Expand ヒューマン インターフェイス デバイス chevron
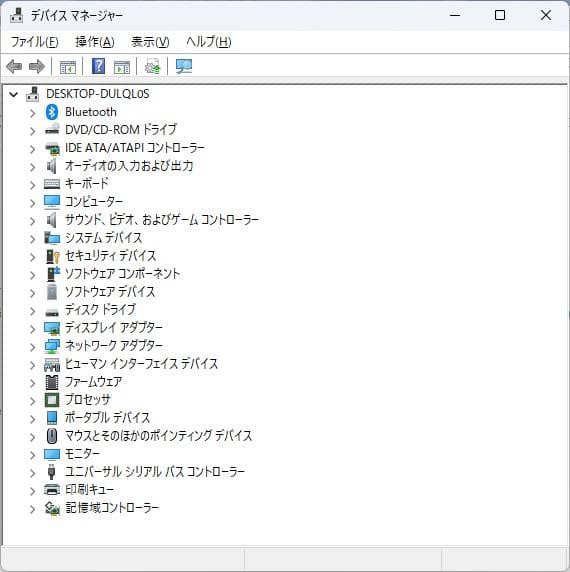Screen dimensions: 570x572 click(32, 365)
